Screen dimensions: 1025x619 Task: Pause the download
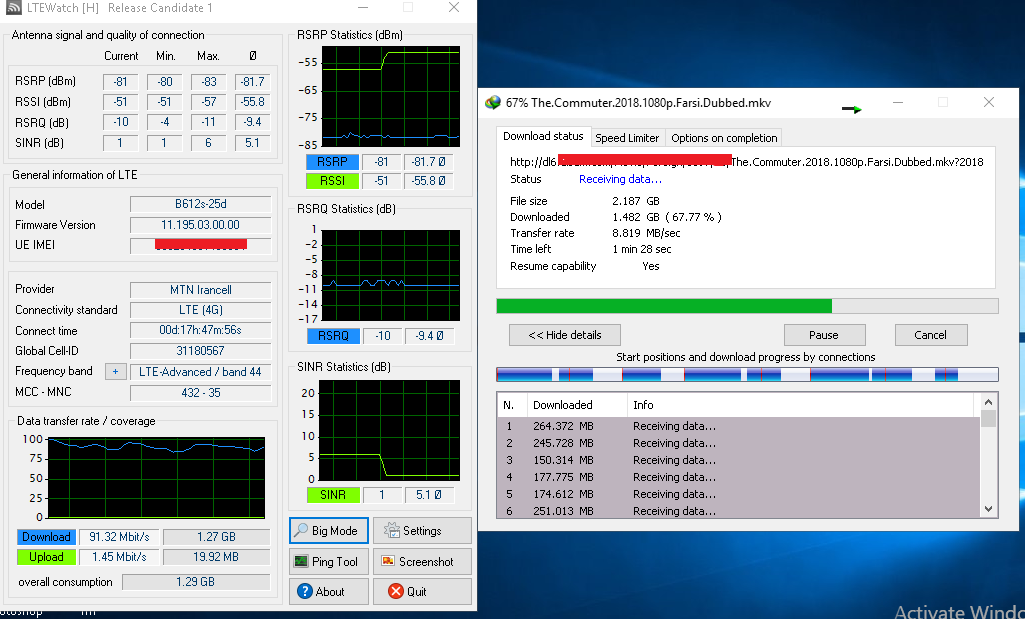824,335
